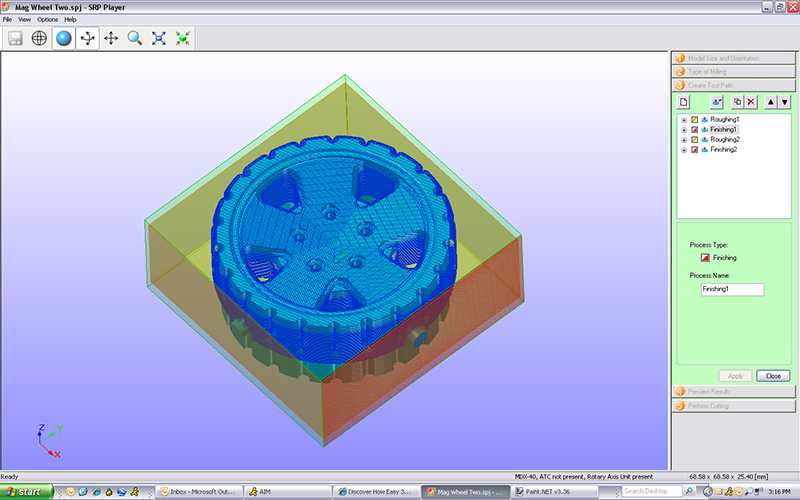Select the pan move tool

[x=111, y=38]
